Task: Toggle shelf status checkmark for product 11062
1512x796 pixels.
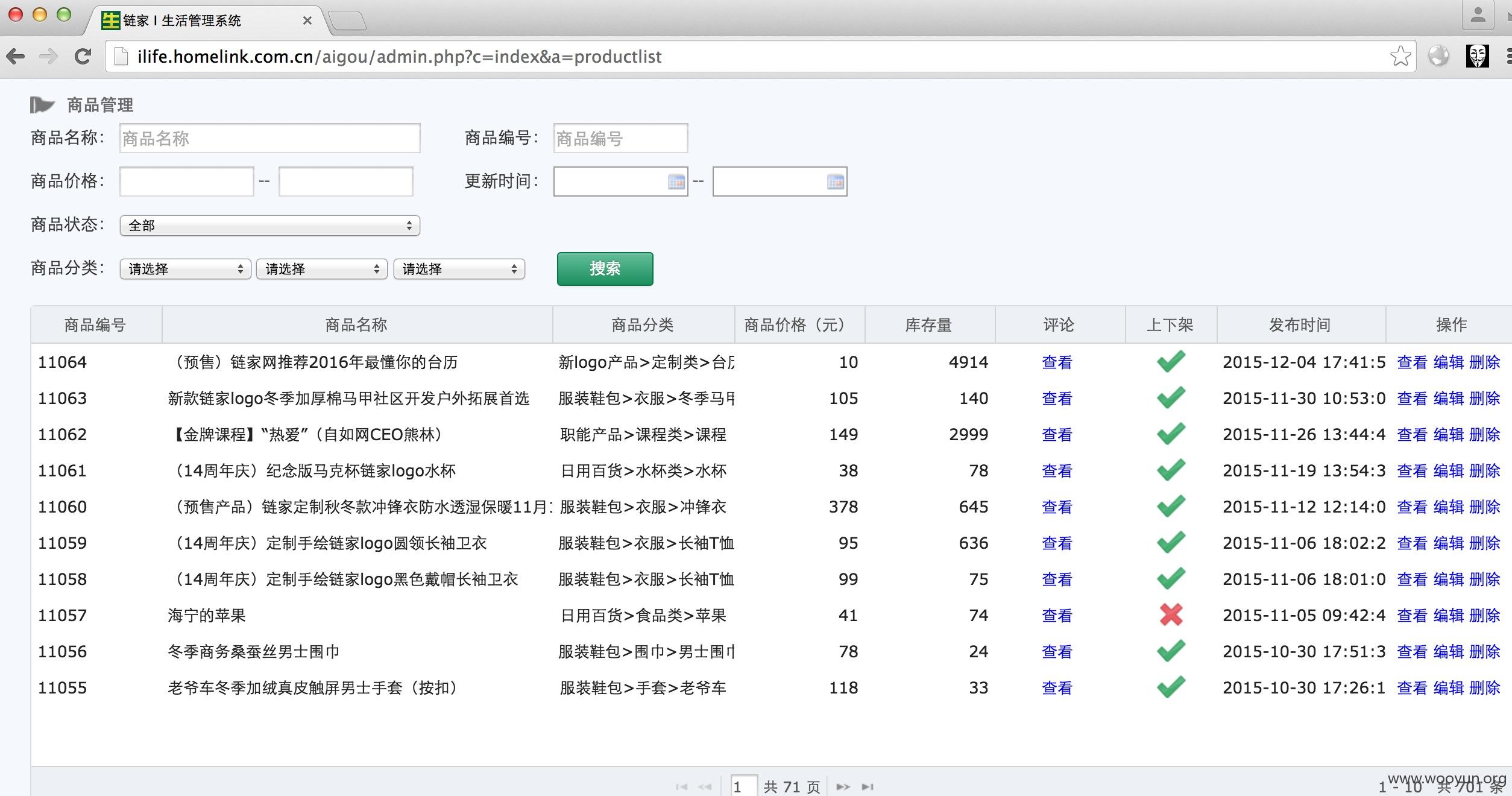Action: tap(1171, 434)
